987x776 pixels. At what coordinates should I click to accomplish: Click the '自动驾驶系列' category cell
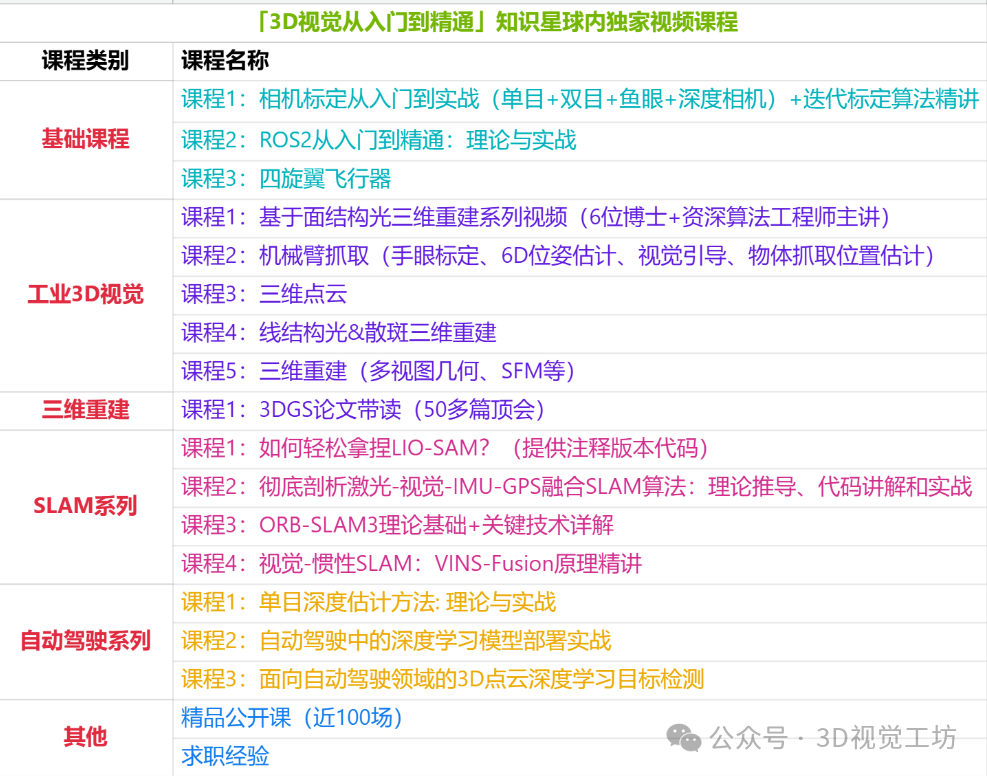pos(86,641)
